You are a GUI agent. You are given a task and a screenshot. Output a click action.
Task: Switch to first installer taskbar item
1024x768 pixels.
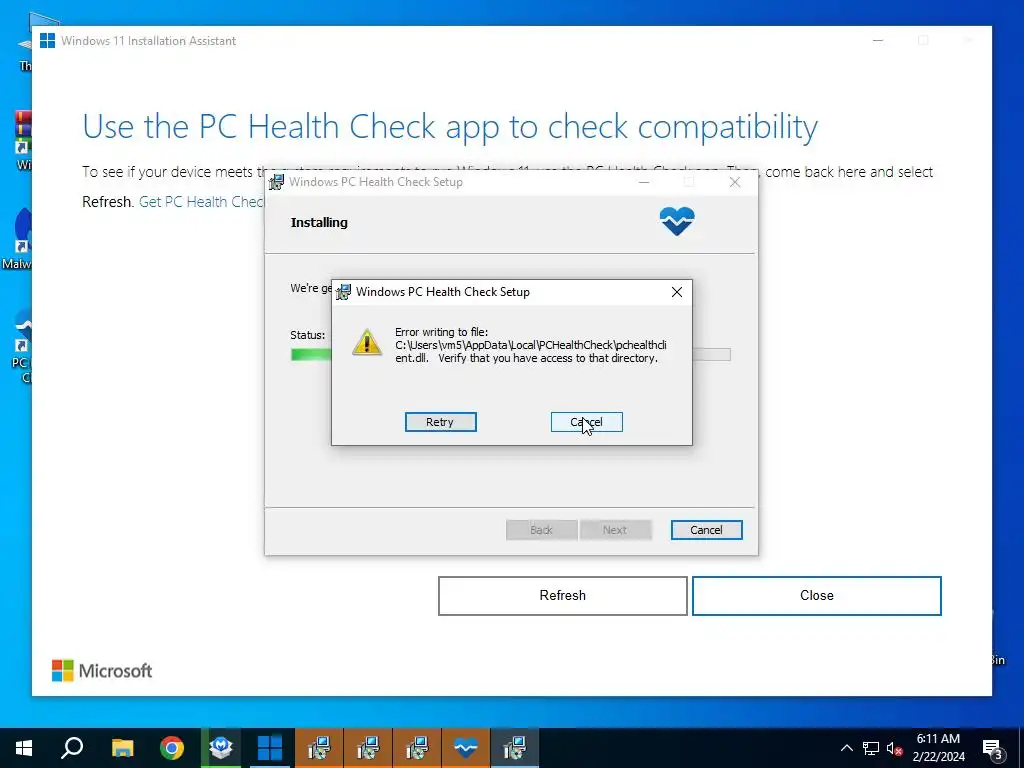(319, 748)
